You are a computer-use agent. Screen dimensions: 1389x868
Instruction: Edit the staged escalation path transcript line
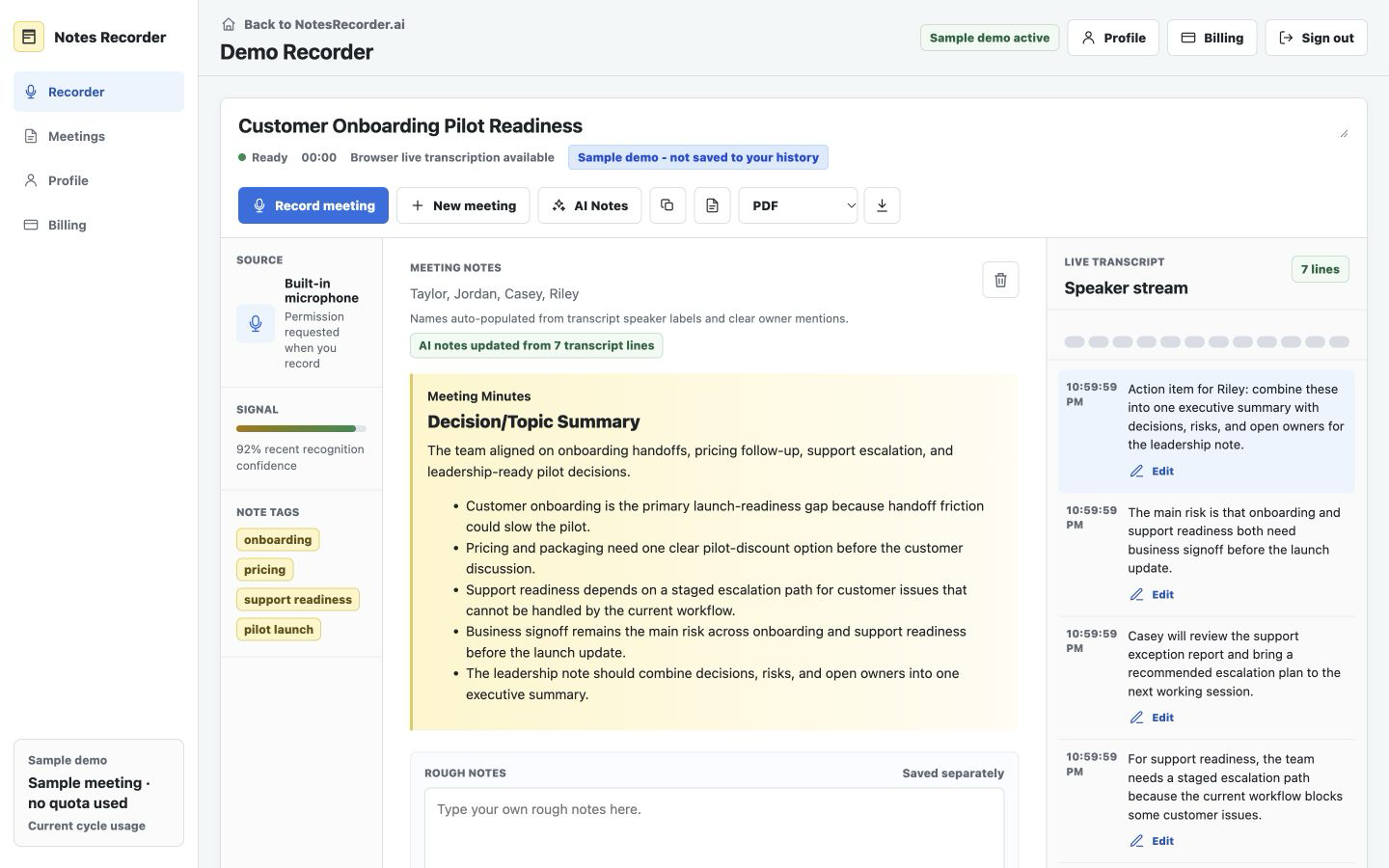coord(1153,841)
